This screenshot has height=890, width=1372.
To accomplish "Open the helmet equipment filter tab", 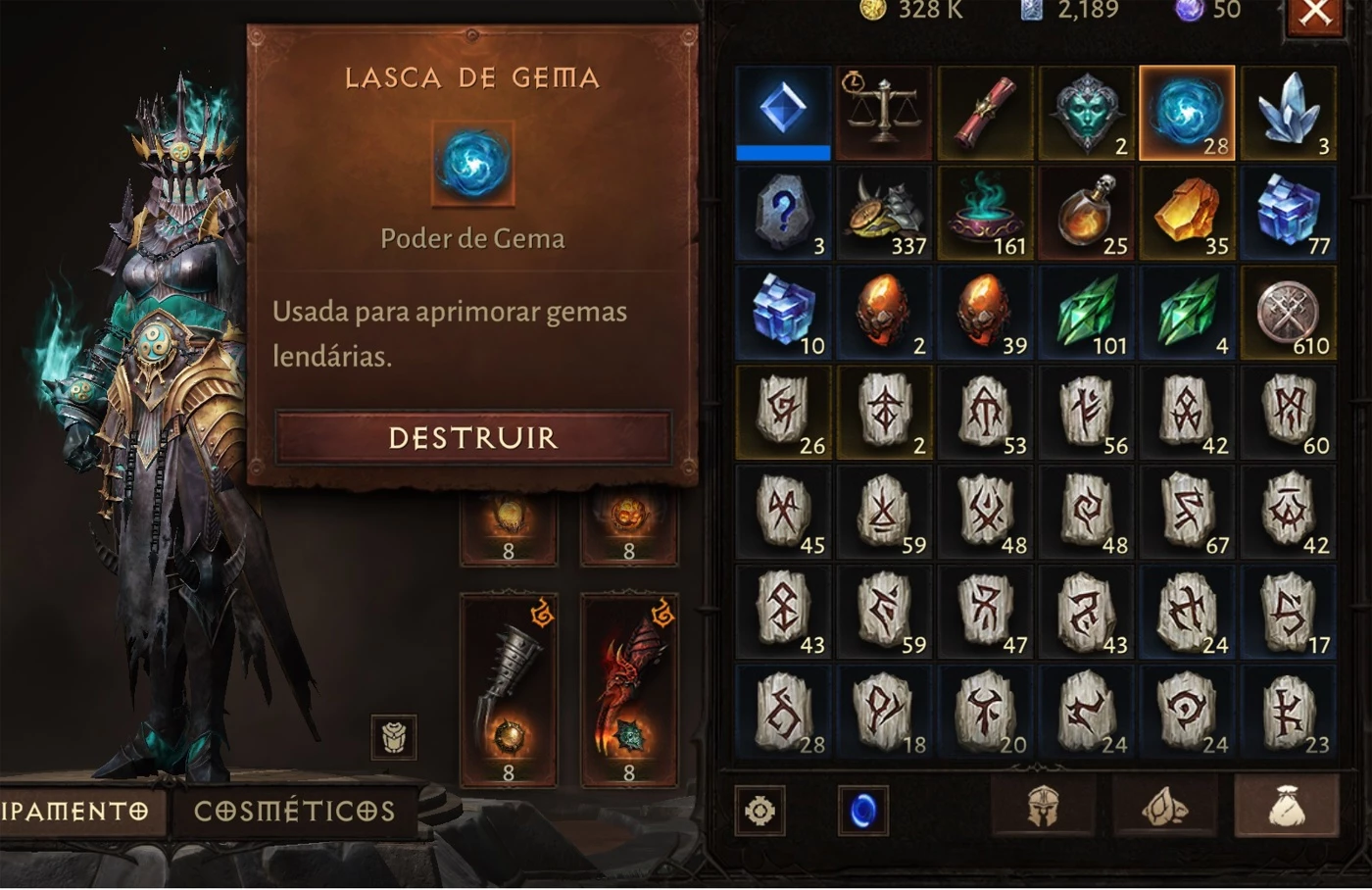I will [1042, 808].
